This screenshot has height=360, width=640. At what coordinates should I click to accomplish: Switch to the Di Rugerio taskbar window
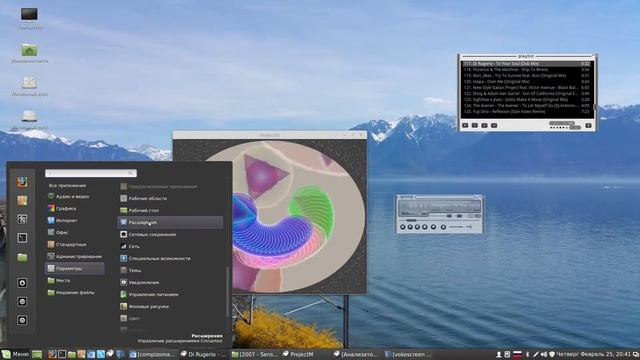[x=203, y=354]
